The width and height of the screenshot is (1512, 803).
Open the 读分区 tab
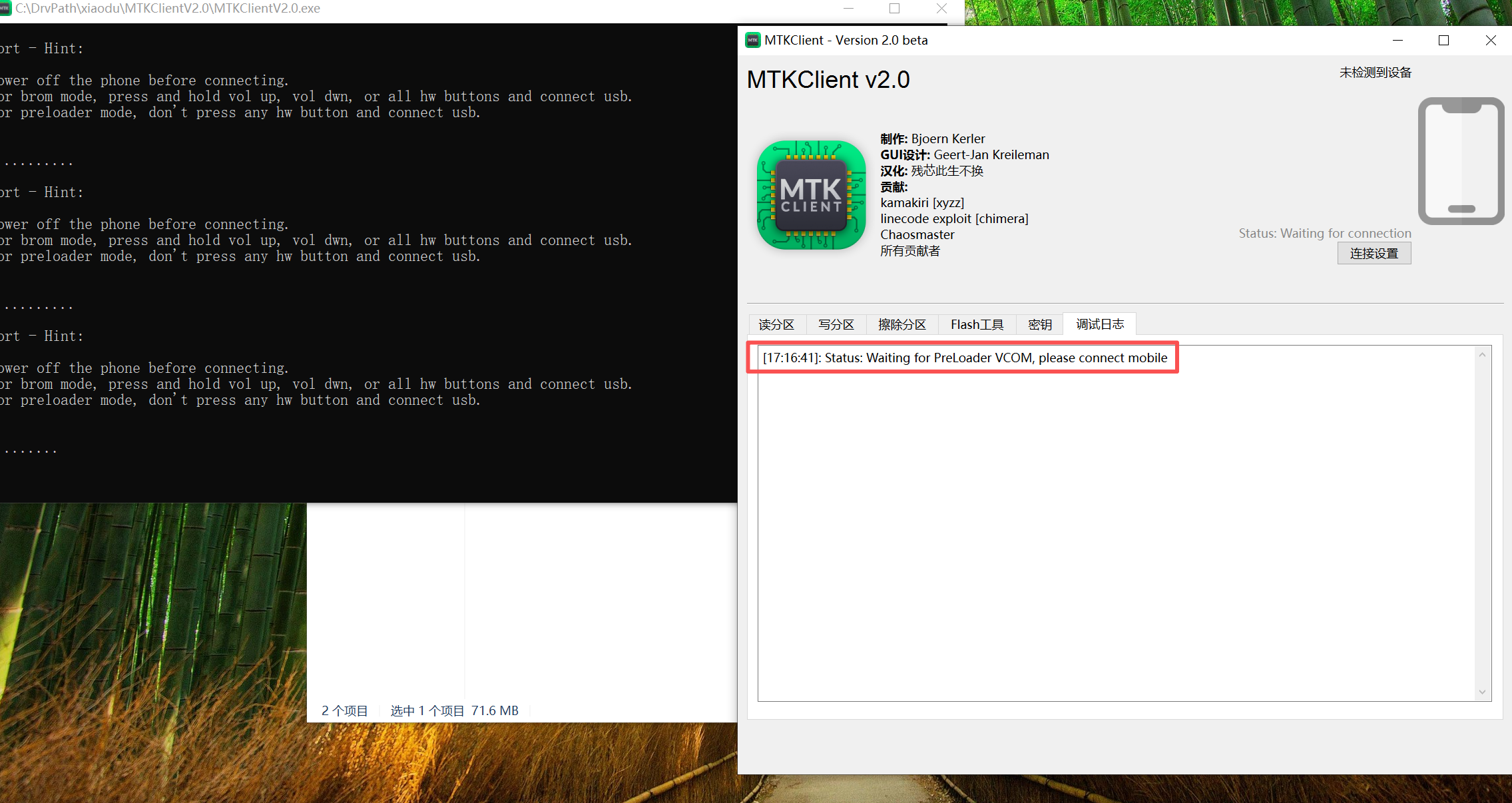tap(776, 324)
